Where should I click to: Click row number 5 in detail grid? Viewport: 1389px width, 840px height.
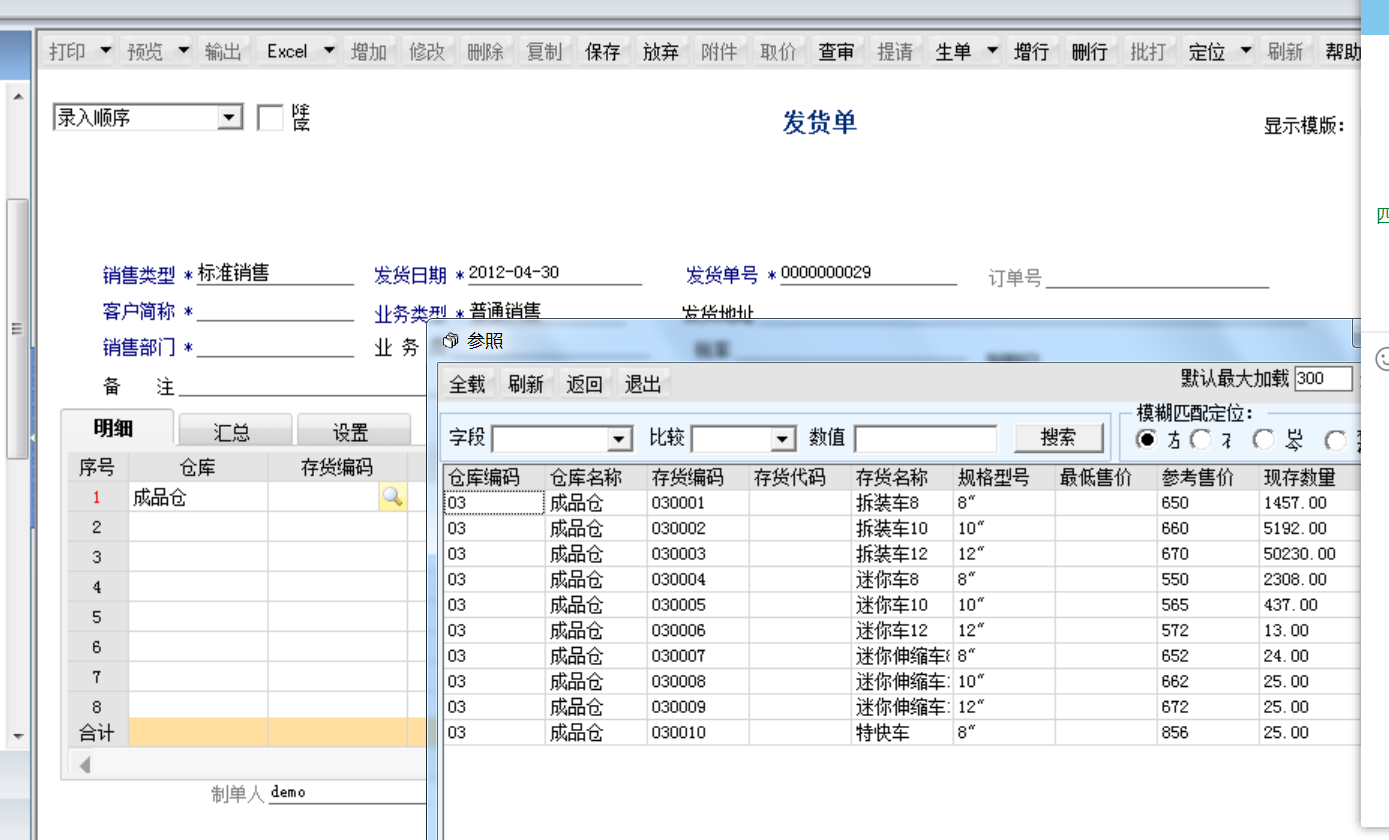pos(97,617)
